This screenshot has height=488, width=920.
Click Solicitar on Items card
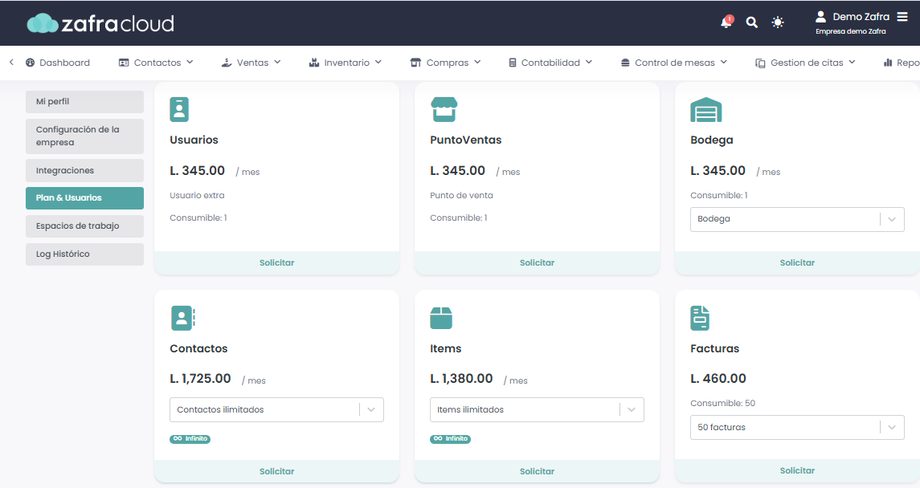tap(537, 471)
